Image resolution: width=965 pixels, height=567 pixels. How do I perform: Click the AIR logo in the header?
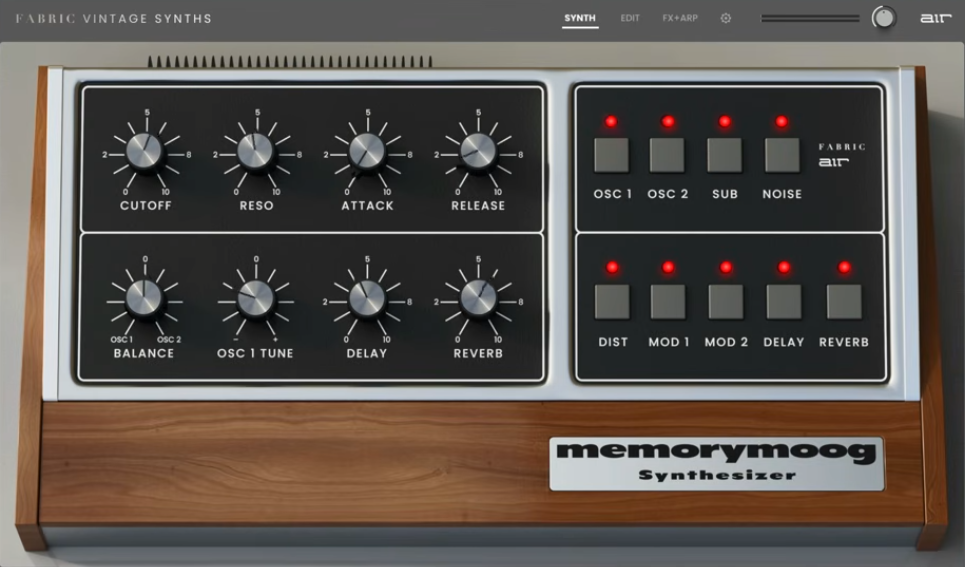(x=935, y=18)
